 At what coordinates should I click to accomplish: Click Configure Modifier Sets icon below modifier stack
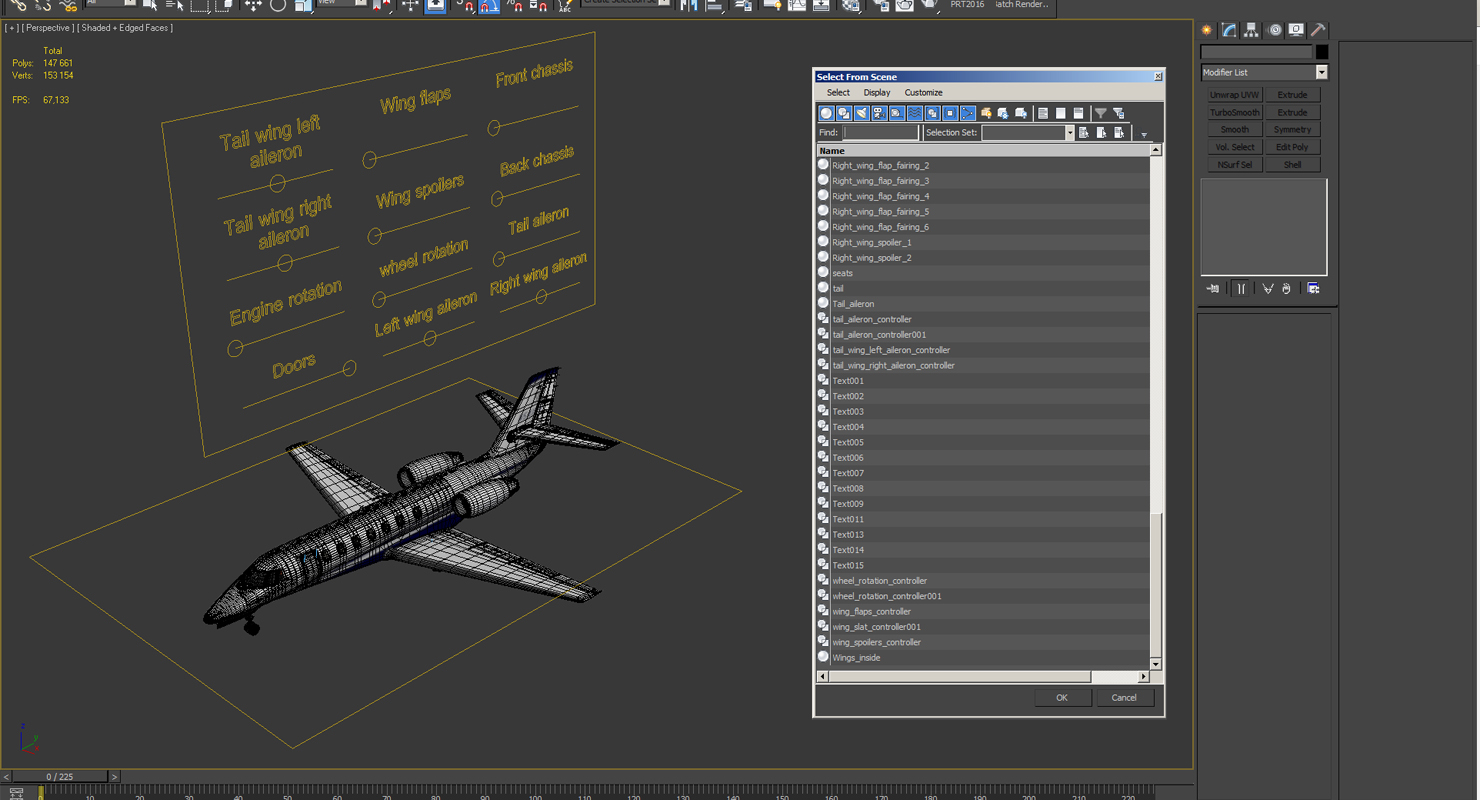click(x=1313, y=288)
